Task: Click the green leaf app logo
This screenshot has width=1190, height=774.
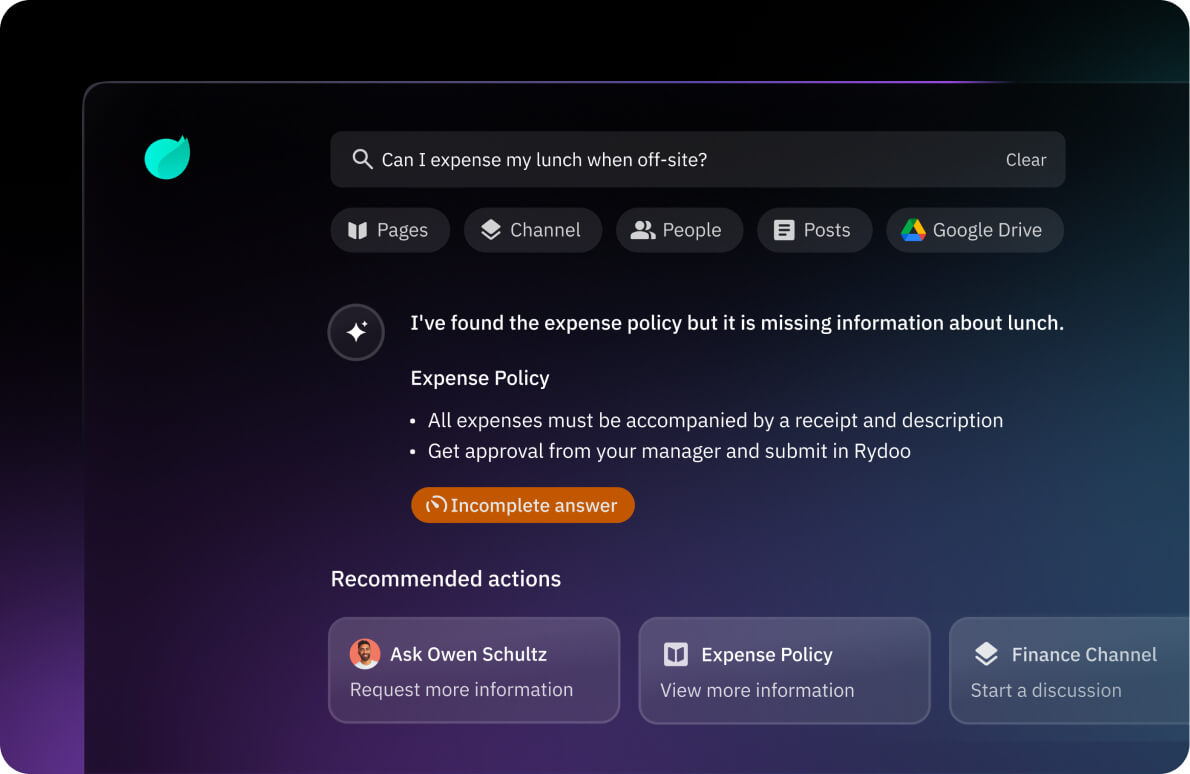Action: [x=167, y=158]
